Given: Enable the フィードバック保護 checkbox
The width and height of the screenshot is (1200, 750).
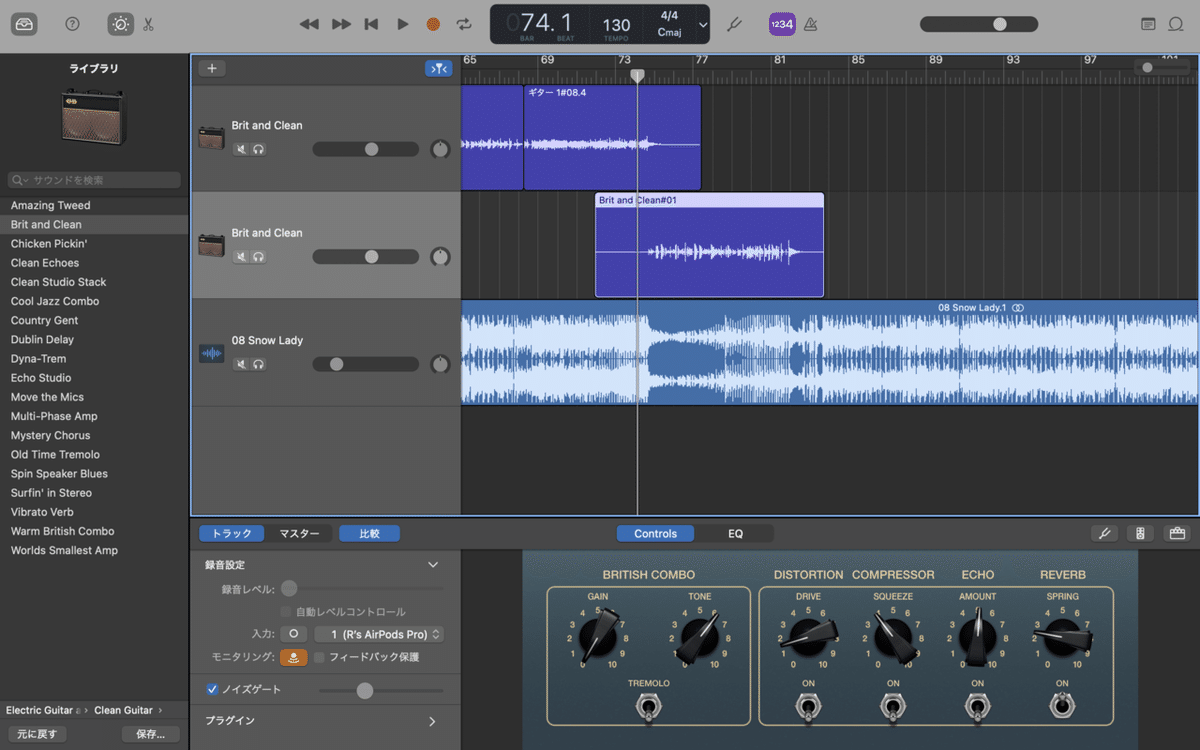Looking at the screenshot, I should click(319, 657).
